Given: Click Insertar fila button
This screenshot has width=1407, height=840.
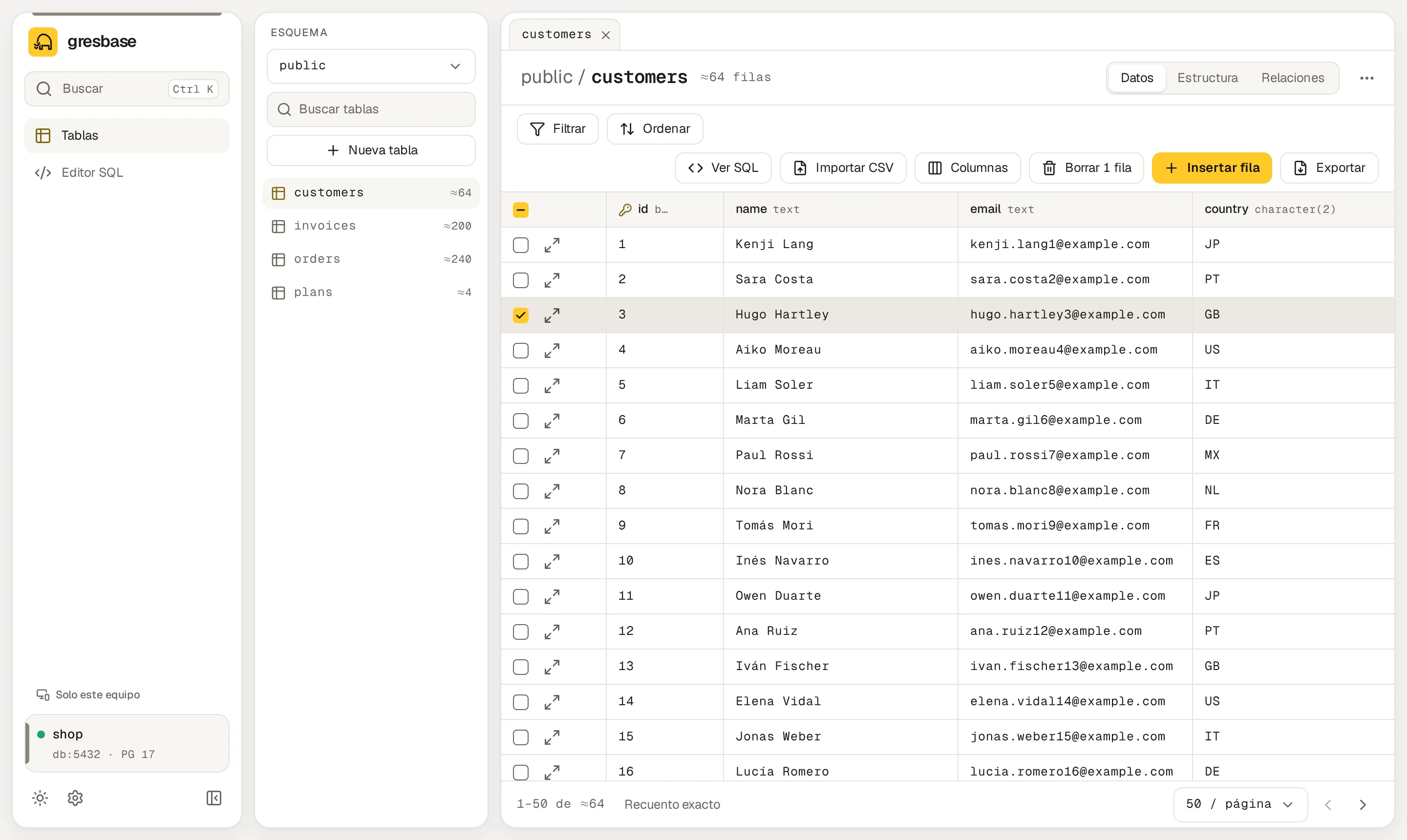Looking at the screenshot, I should tap(1212, 168).
